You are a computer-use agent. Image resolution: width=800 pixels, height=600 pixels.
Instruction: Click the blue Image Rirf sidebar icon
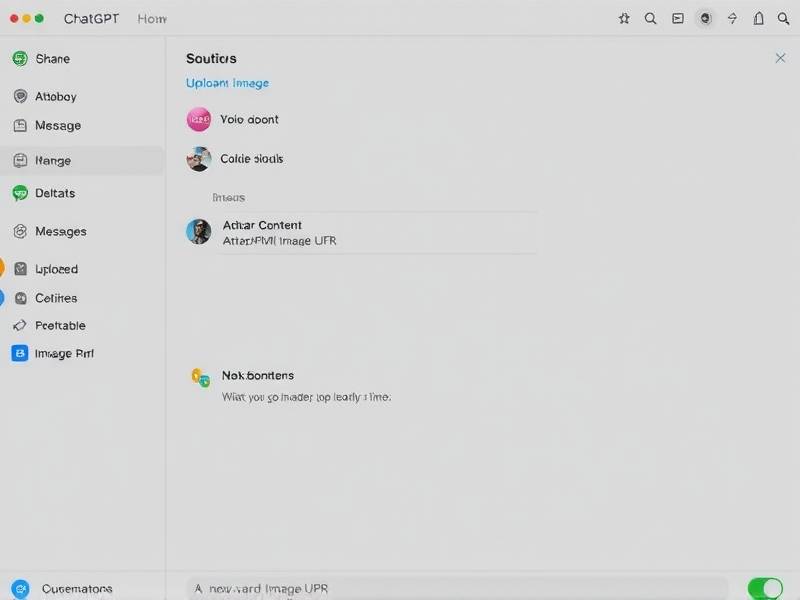pos(20,353)
